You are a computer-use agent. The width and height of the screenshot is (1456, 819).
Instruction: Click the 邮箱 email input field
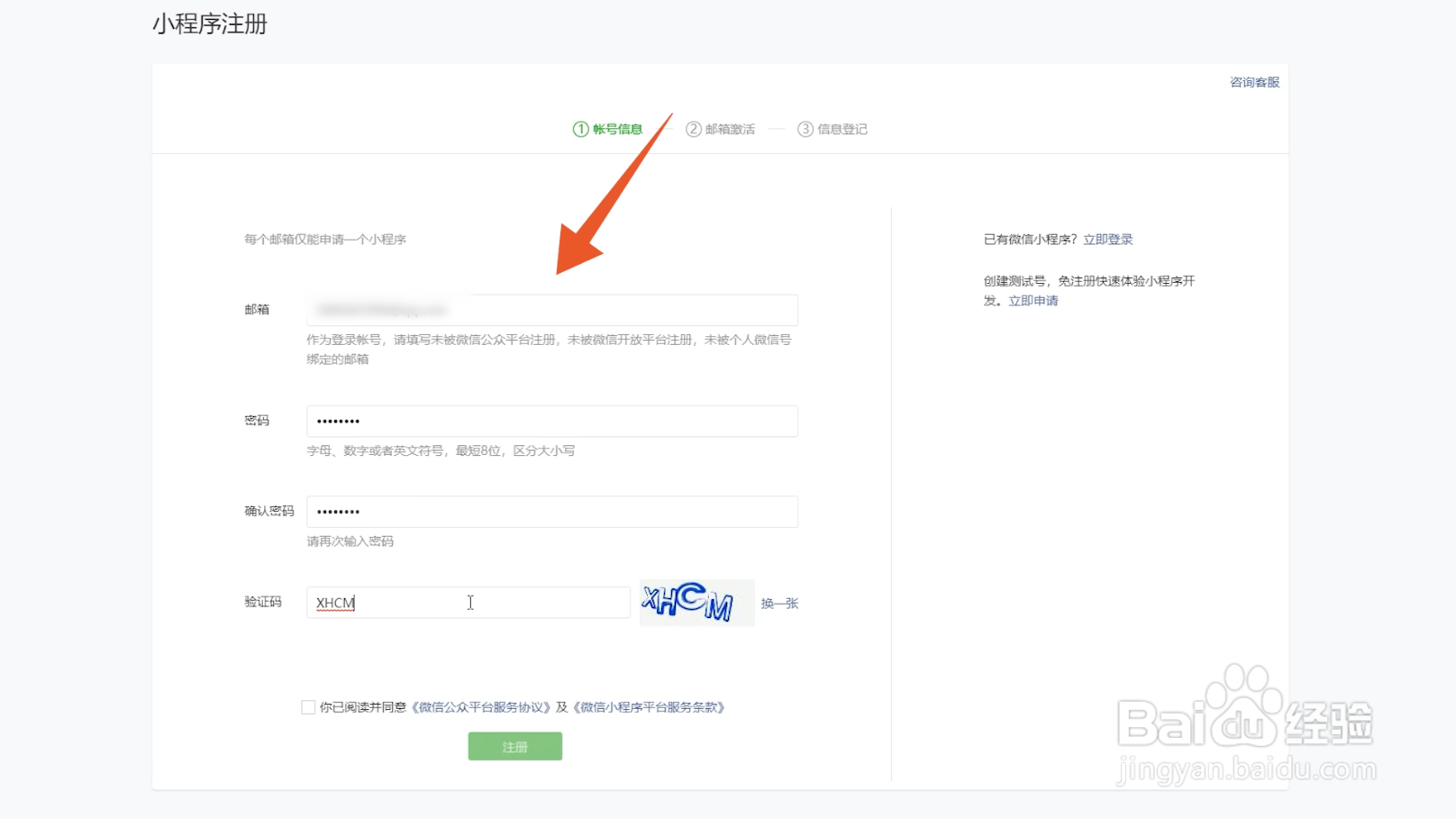[x=551, y=310]
